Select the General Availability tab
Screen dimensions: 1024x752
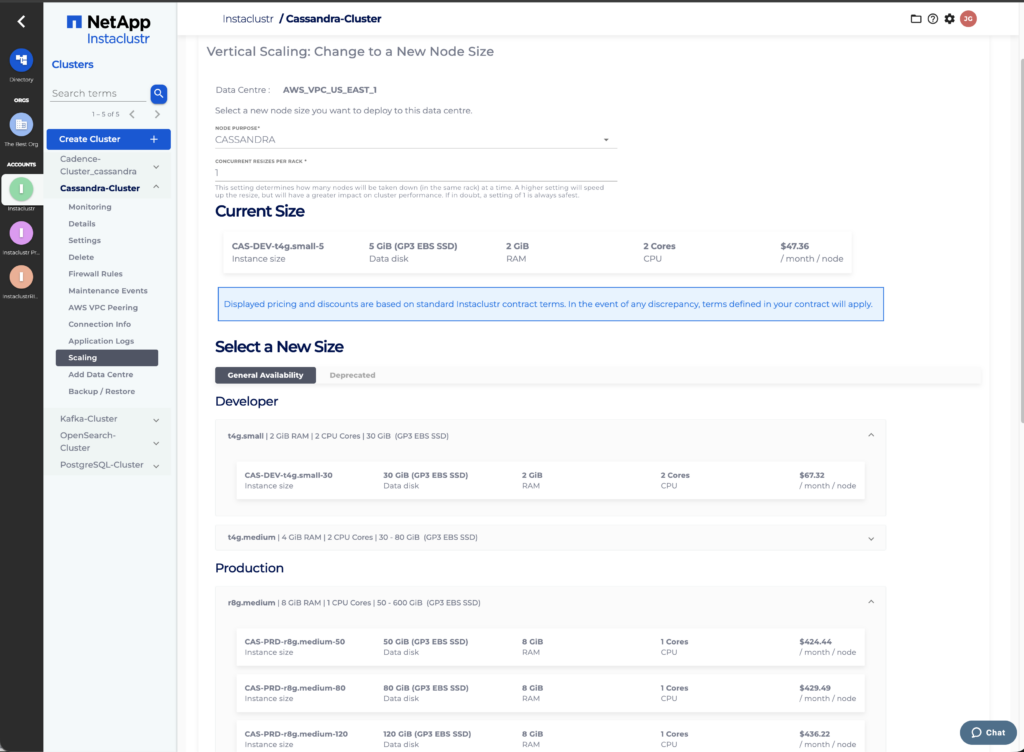265,375
